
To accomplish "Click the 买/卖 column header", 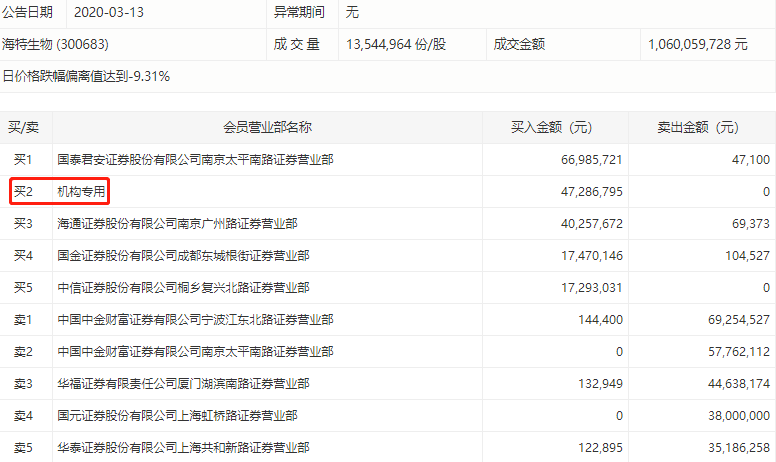I will 23,127.
